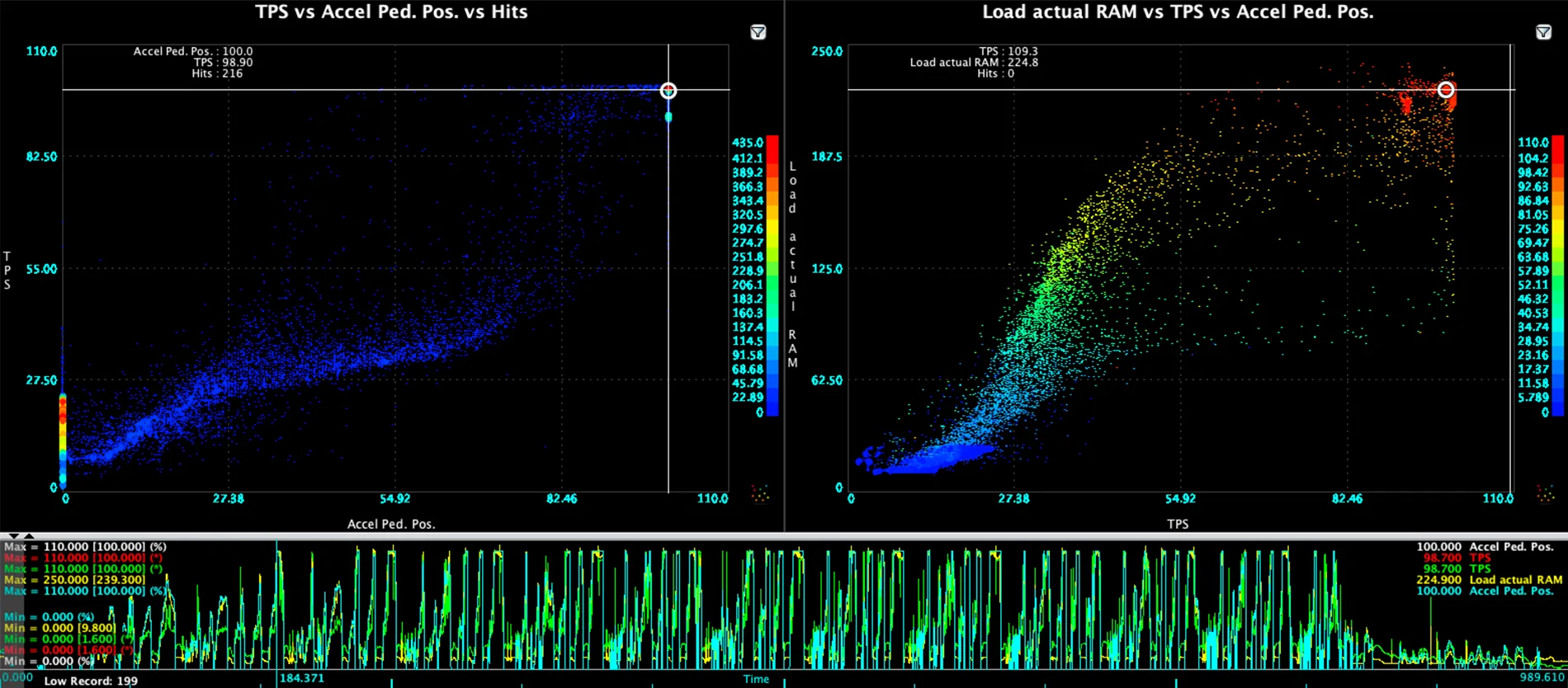
Task: Click the red 'Max = 110.000 [100.000]' row
Action: tap(83, 558)
